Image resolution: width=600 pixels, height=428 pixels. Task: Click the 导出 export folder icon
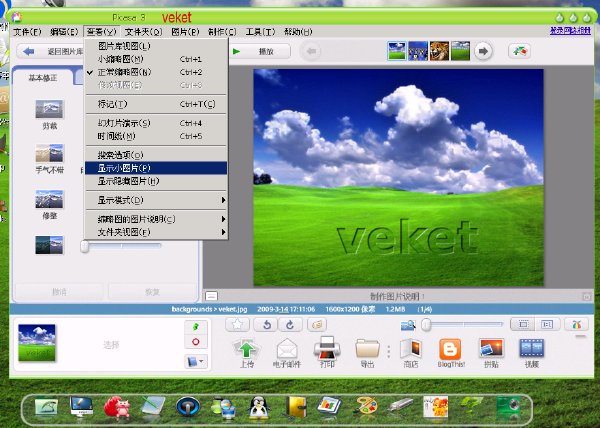(367, 353)
